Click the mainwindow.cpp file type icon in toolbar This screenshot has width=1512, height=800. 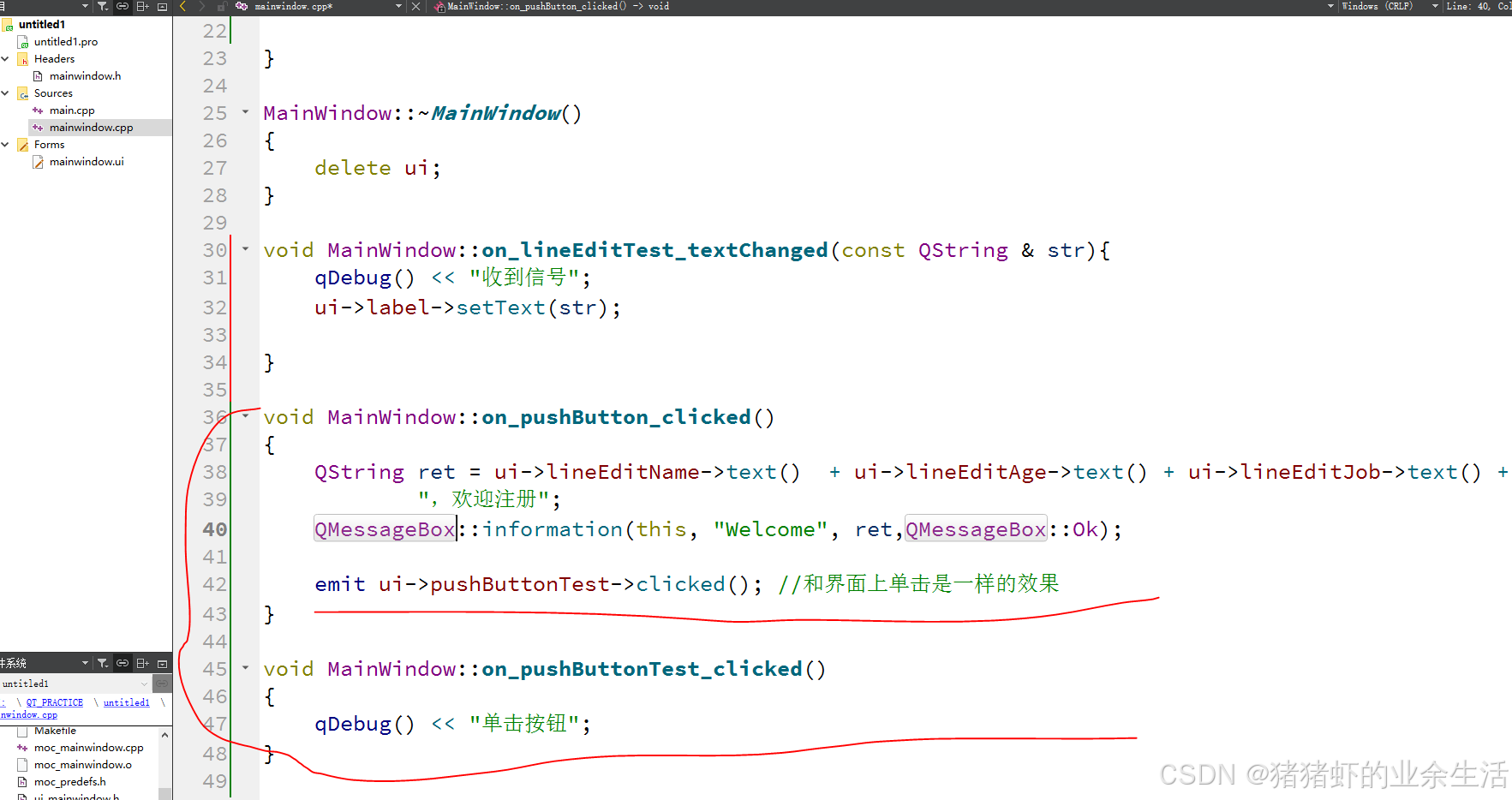[x=242, y=6]
